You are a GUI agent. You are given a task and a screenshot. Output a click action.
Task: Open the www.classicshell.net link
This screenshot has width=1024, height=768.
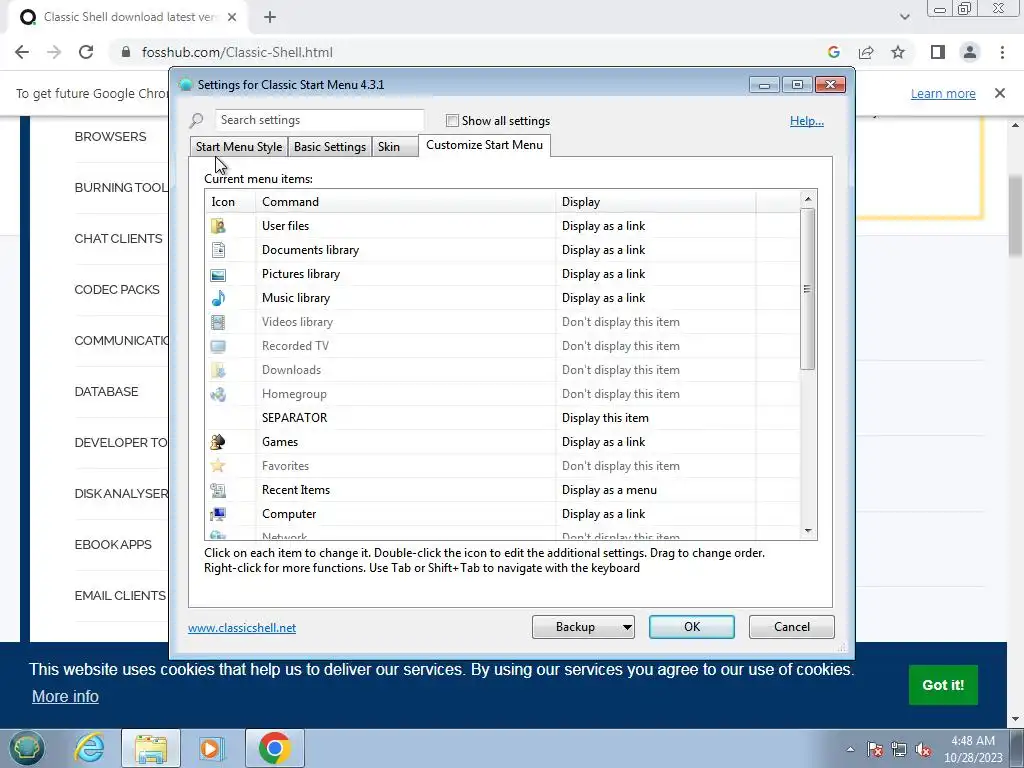click(242, 628)
